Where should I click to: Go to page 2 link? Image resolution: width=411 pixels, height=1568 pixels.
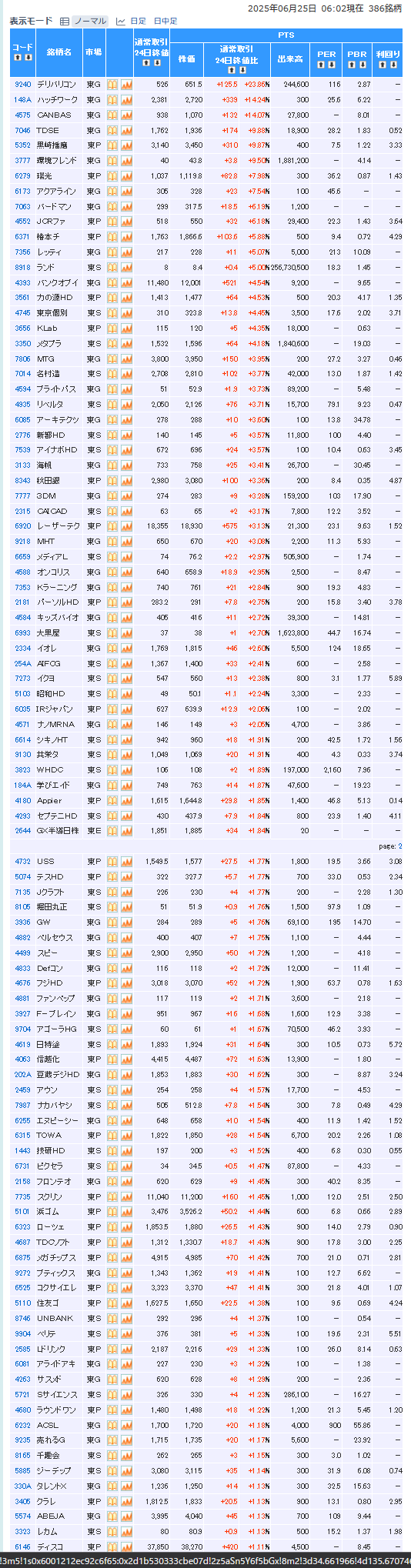(x=400, y=846)
